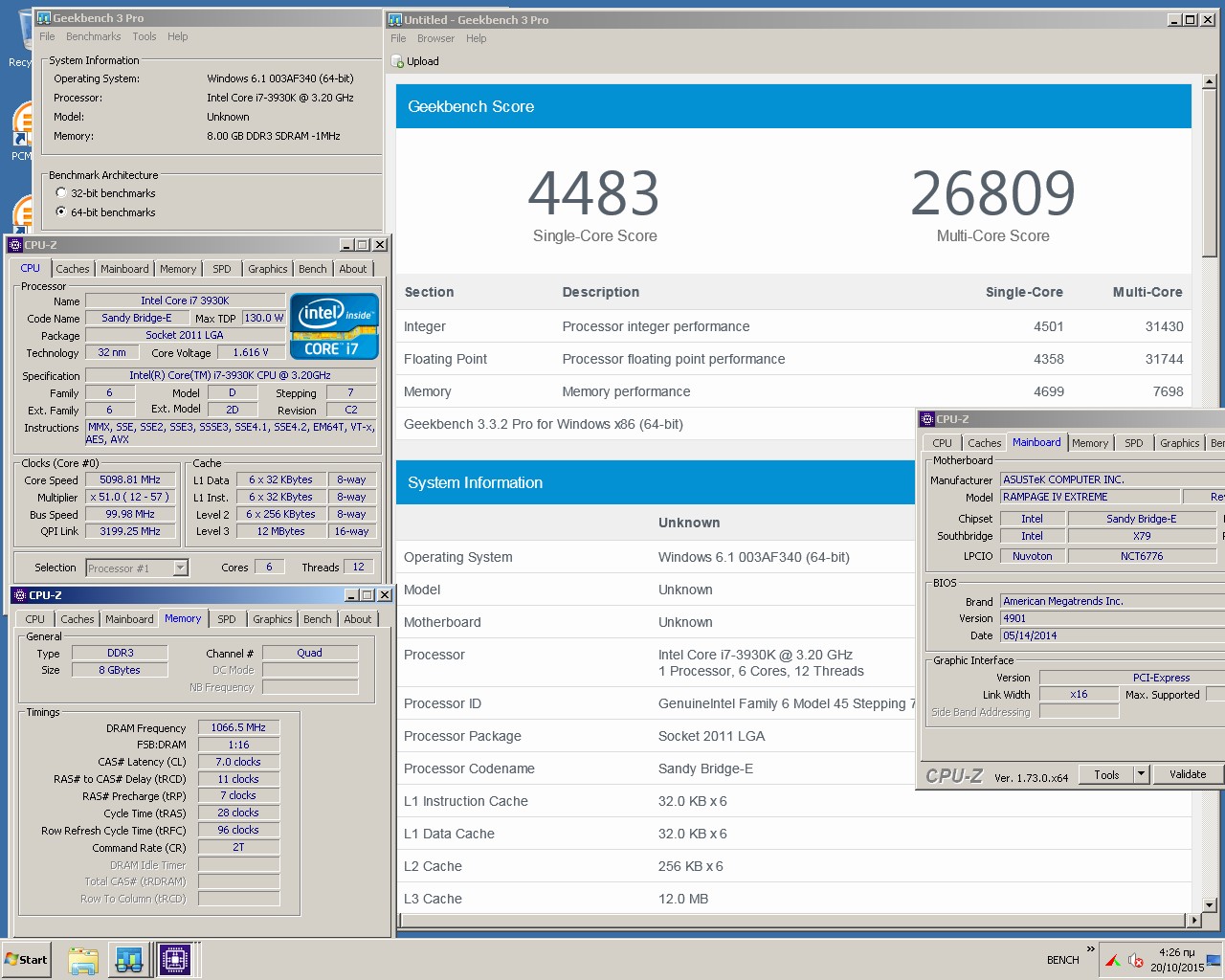Screen dimensions: 1225x980
Task: Click the Floating Point row in score table
Action: pyautogui.click(x=793, y=359)
